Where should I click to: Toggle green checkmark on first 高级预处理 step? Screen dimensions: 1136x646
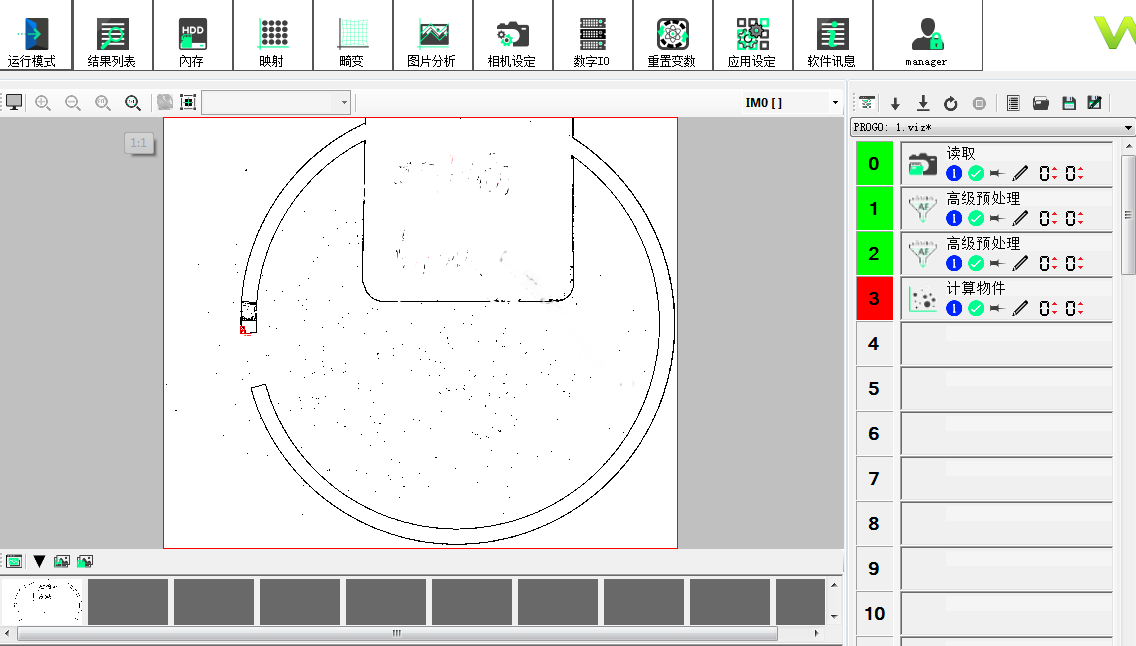click(976, 219)
